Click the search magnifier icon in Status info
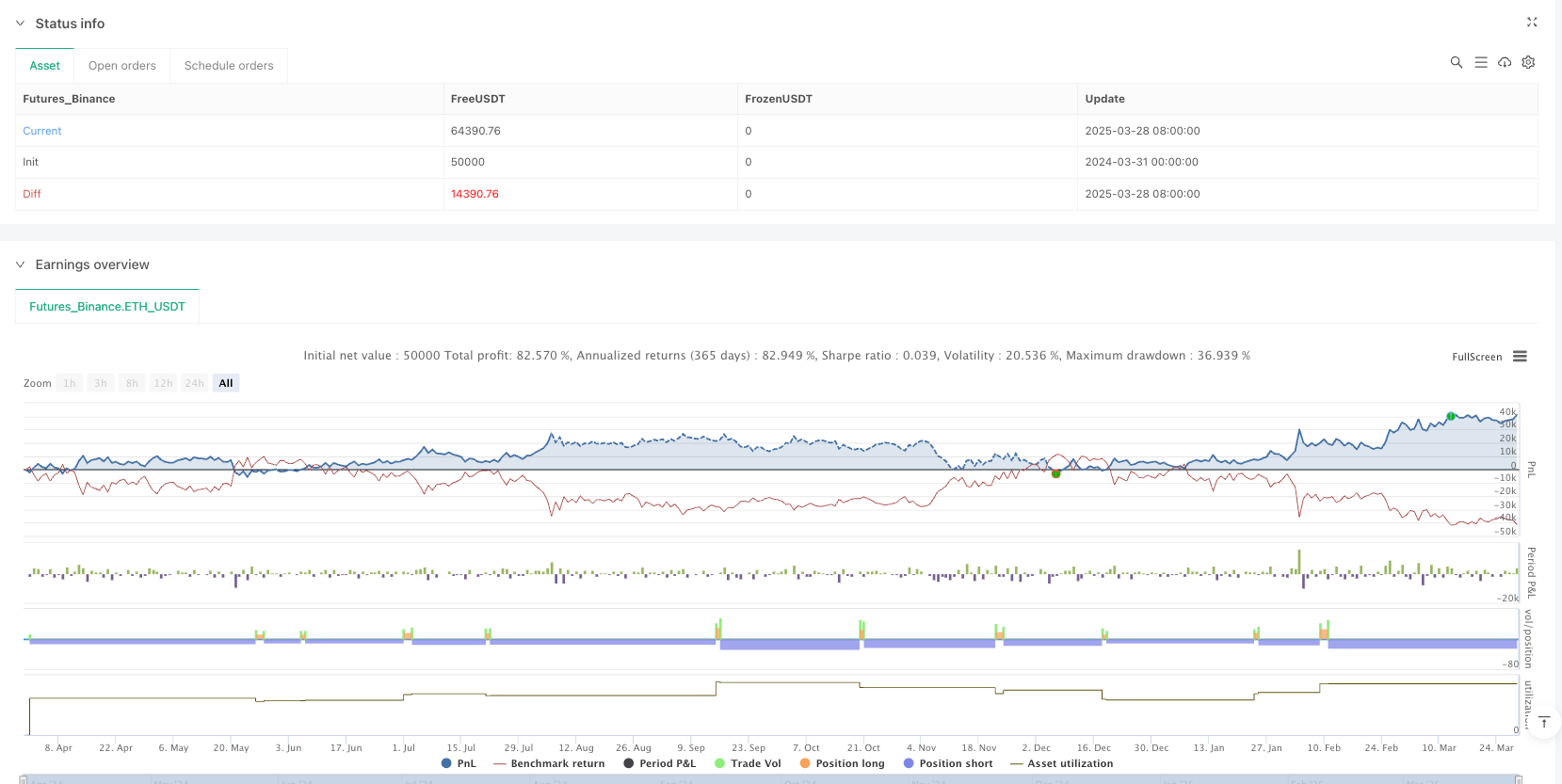This screenshot has height=784, width=1562. tap(1456, 62)
